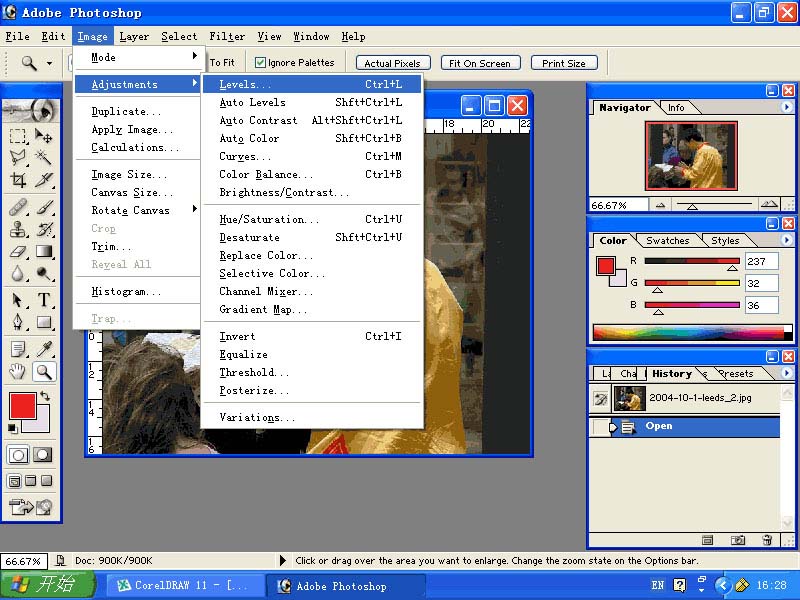Switch to the Swatches tab
Viewport: 800px width, 600px height.
click(667, 240)
